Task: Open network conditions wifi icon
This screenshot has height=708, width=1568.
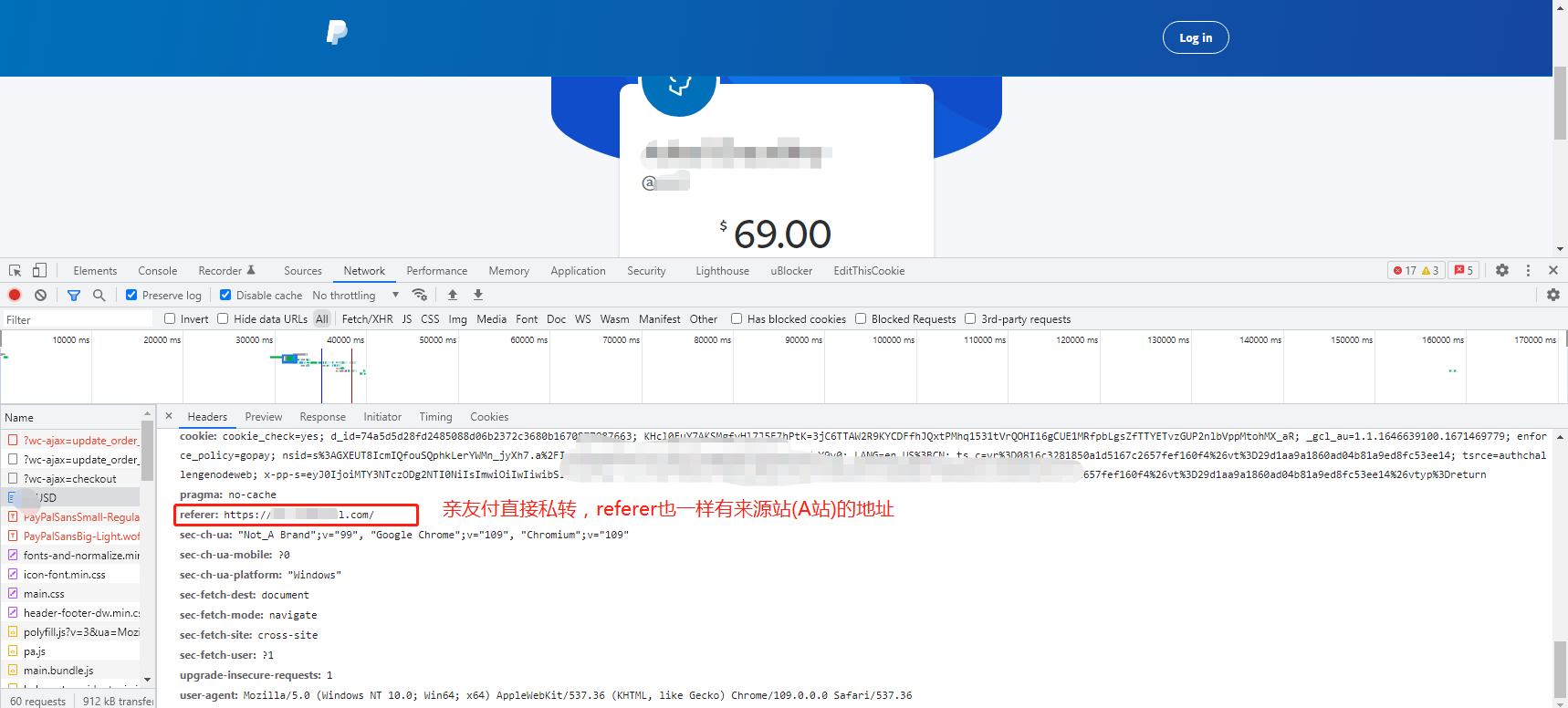Action: pos(420,295)
